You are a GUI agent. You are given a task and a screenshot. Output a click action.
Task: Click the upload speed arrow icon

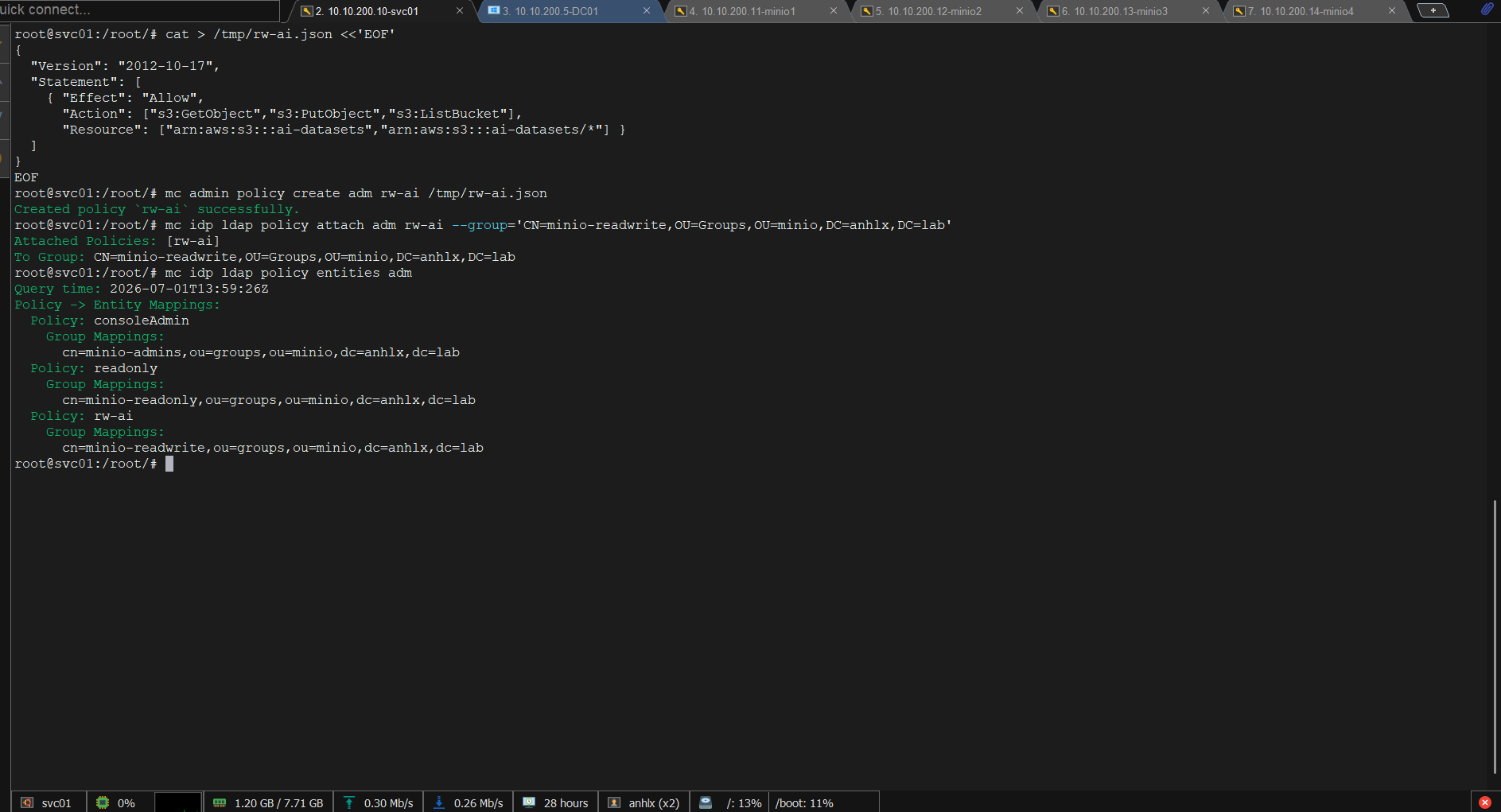tap(349, 802)
